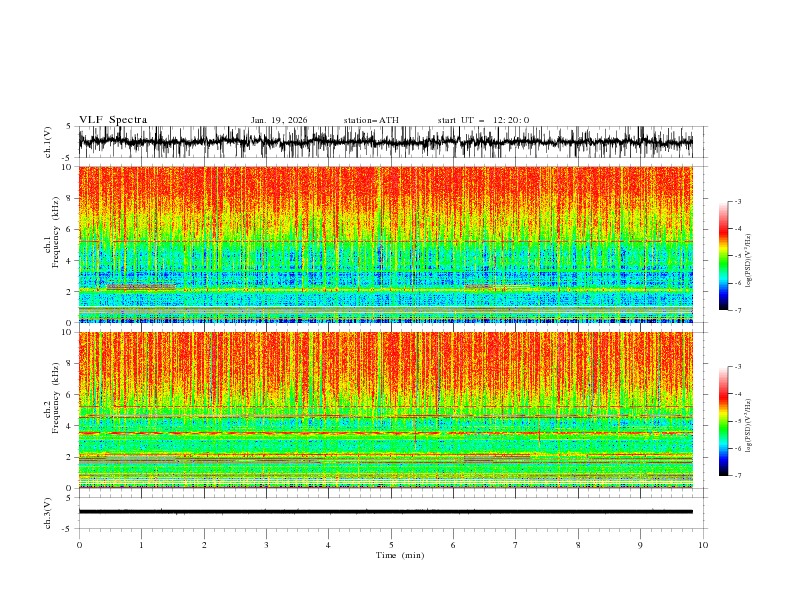Select the "start UT = 12:20:0" text

click(483, 120)
